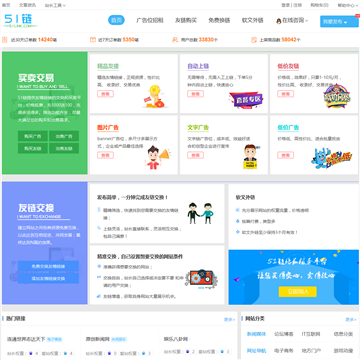Select the highlighted 首页 nav pill
Screen dimensions: 360x360
[116, 20]
